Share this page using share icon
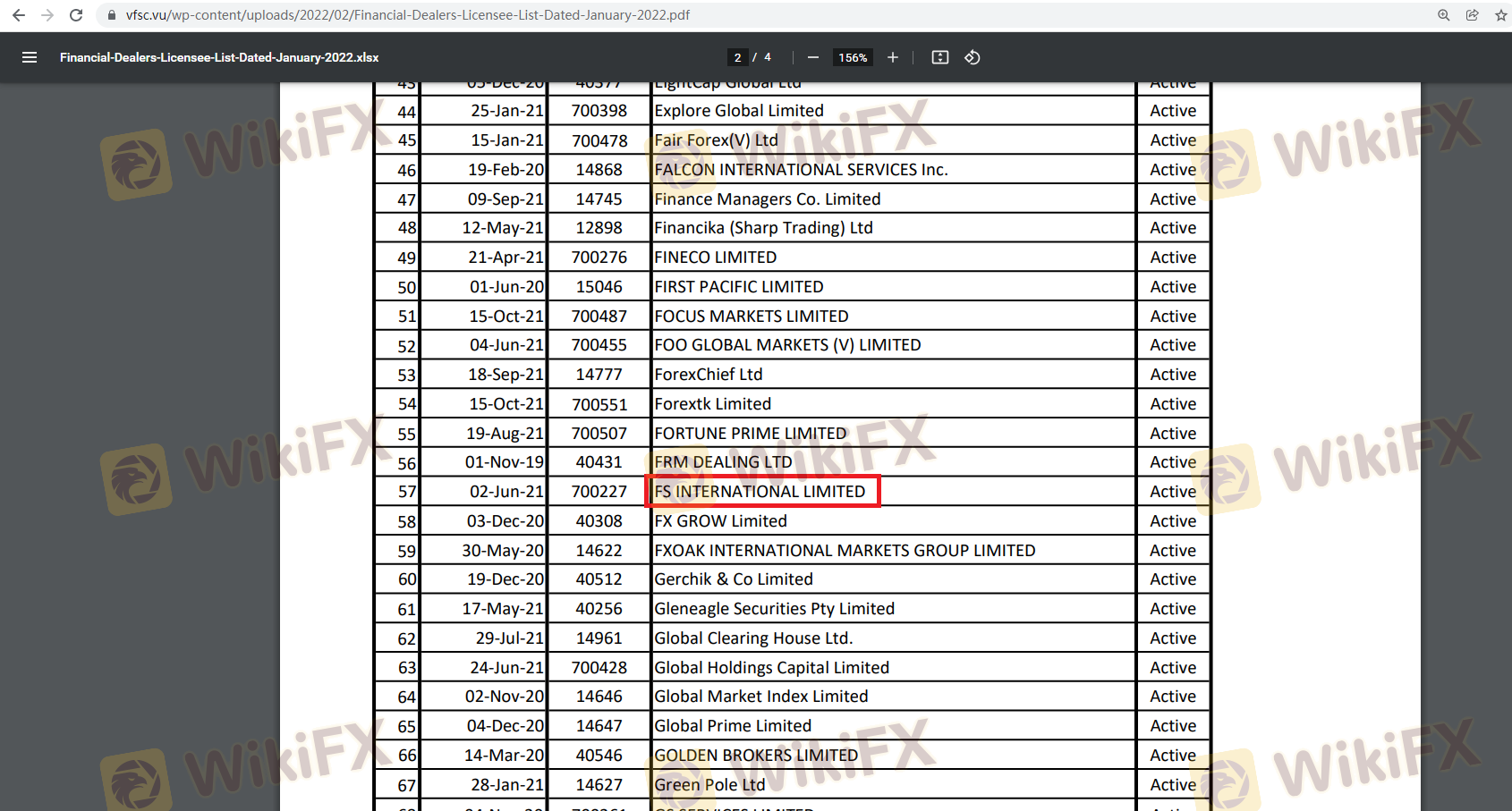This screenshot has height=811, width=1512. pos(1472,15)
